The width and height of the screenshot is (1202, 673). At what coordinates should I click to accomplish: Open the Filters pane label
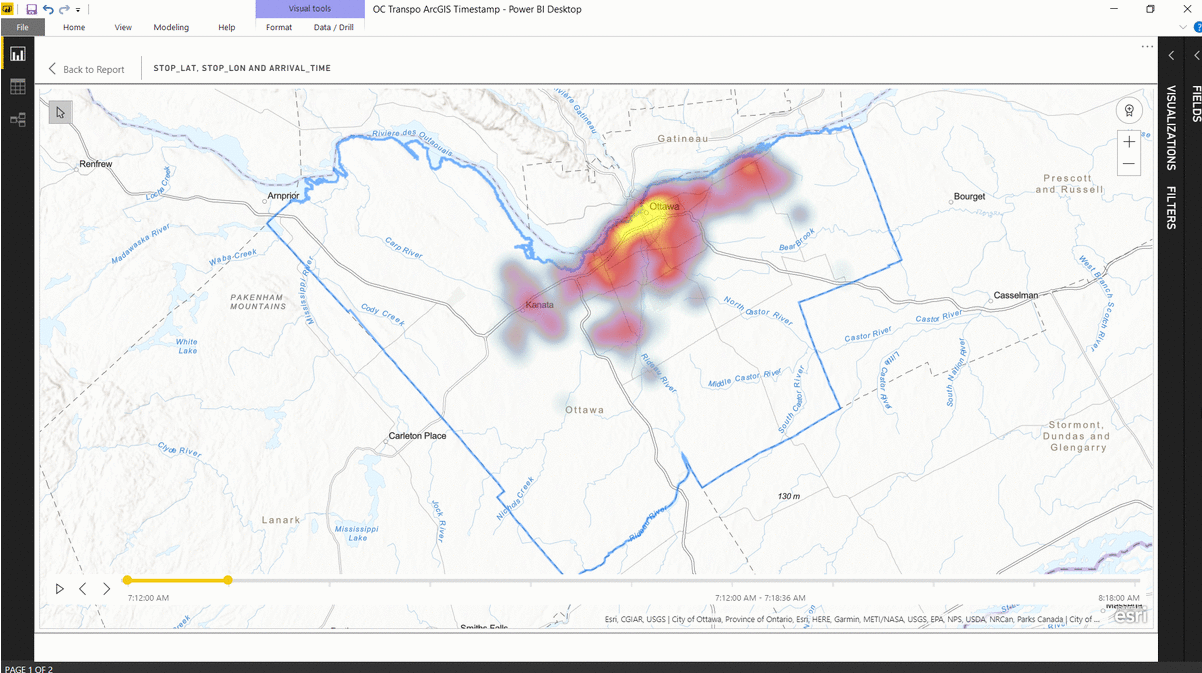click(1171, 207)
